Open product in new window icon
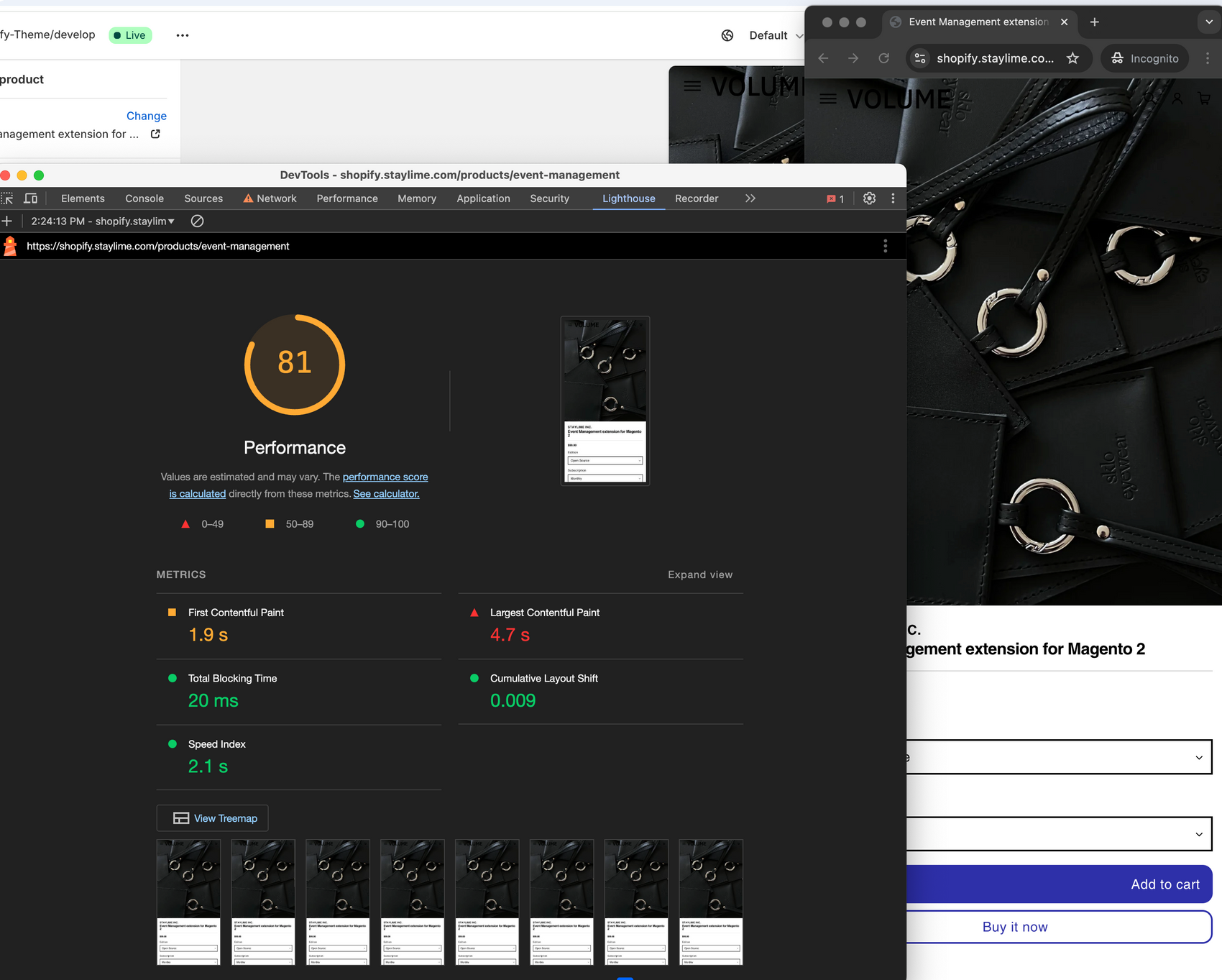This screenshot has height=980, width=1222. pyautogui.click(x=155, y=134)
